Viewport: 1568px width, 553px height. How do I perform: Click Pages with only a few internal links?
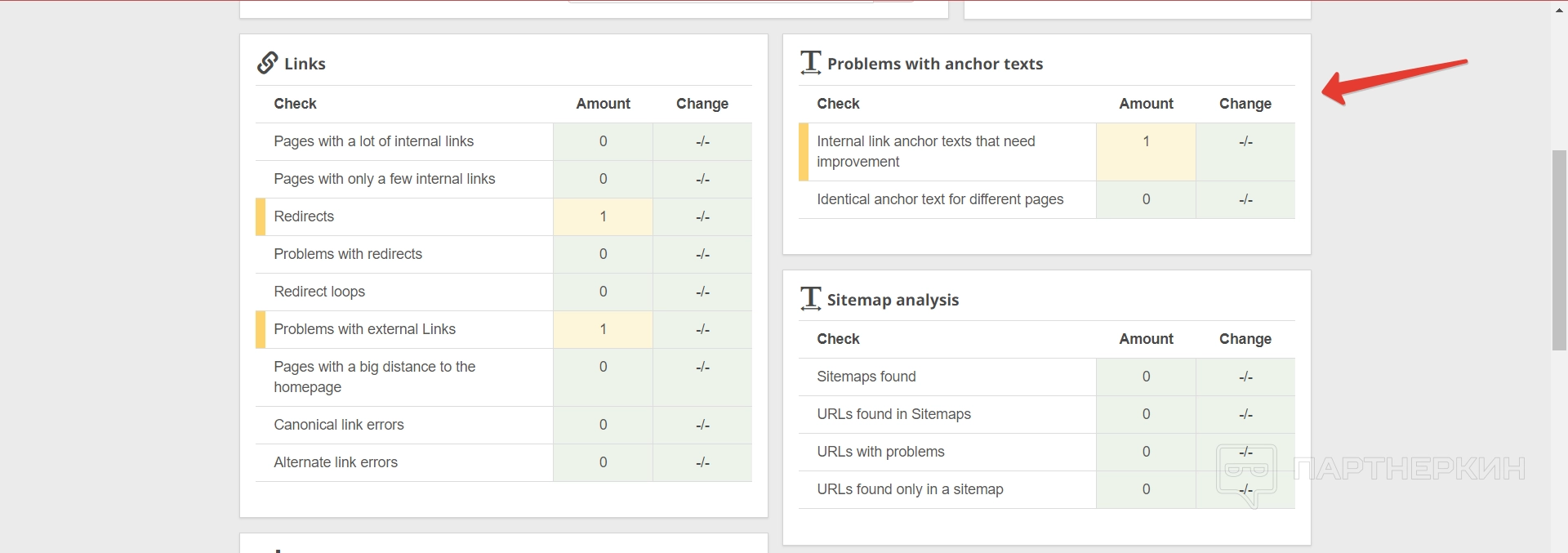pyautogui.click(x=384, y=179)
